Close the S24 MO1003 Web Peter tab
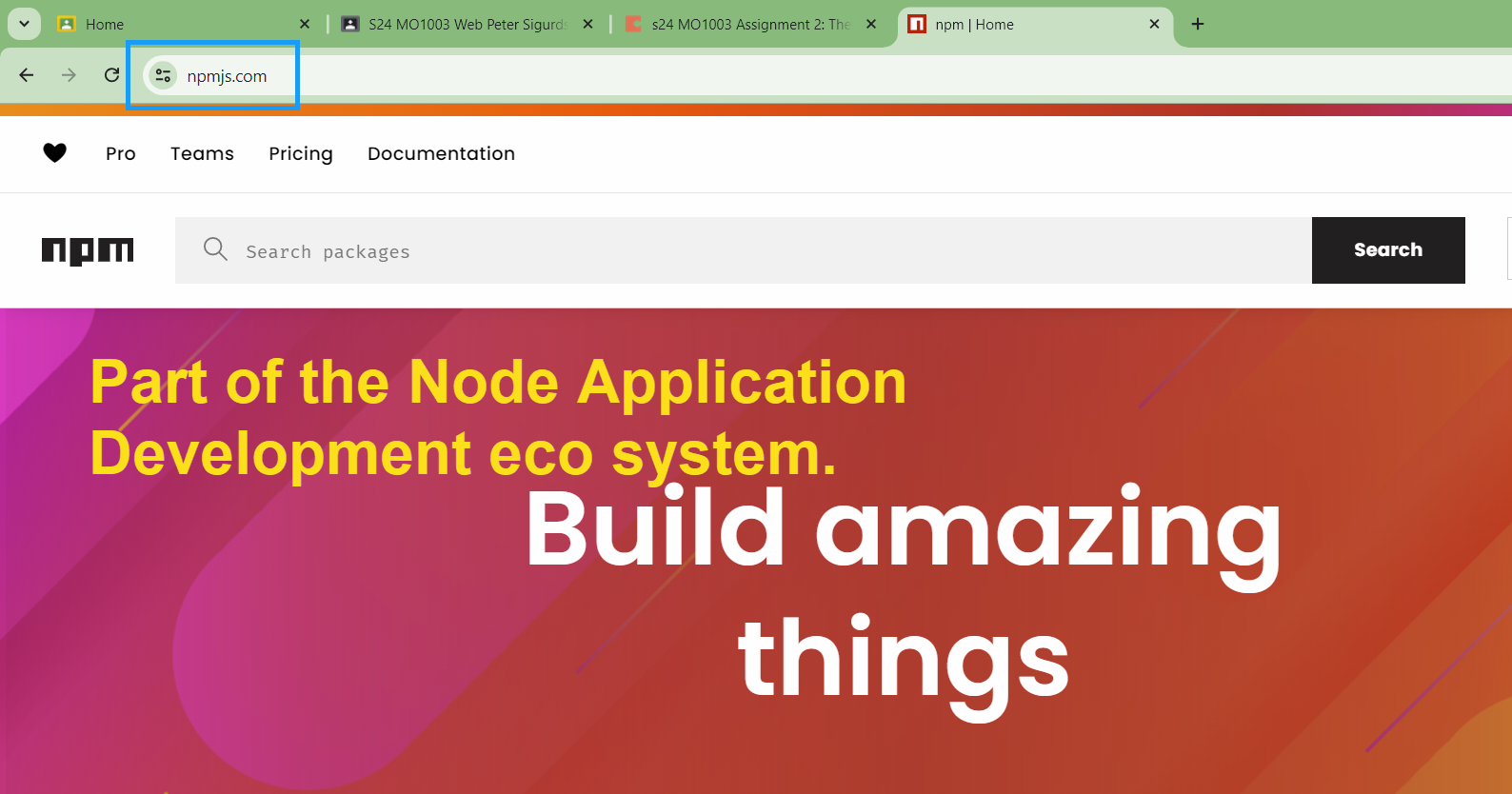The width and height of the screenshot is (1512, 794). coord(587,24)
